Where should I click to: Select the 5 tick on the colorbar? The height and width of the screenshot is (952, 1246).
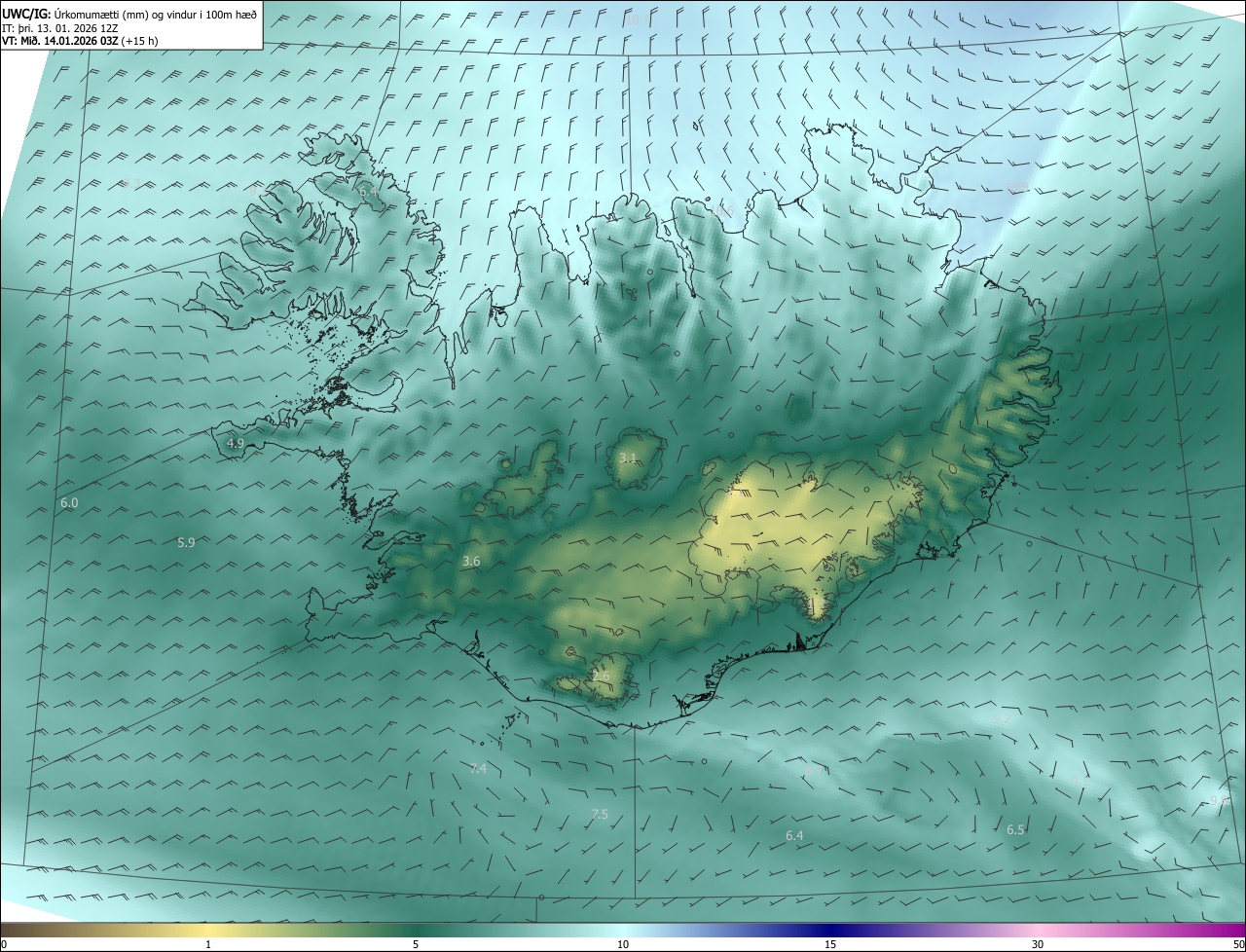point(416,945)
